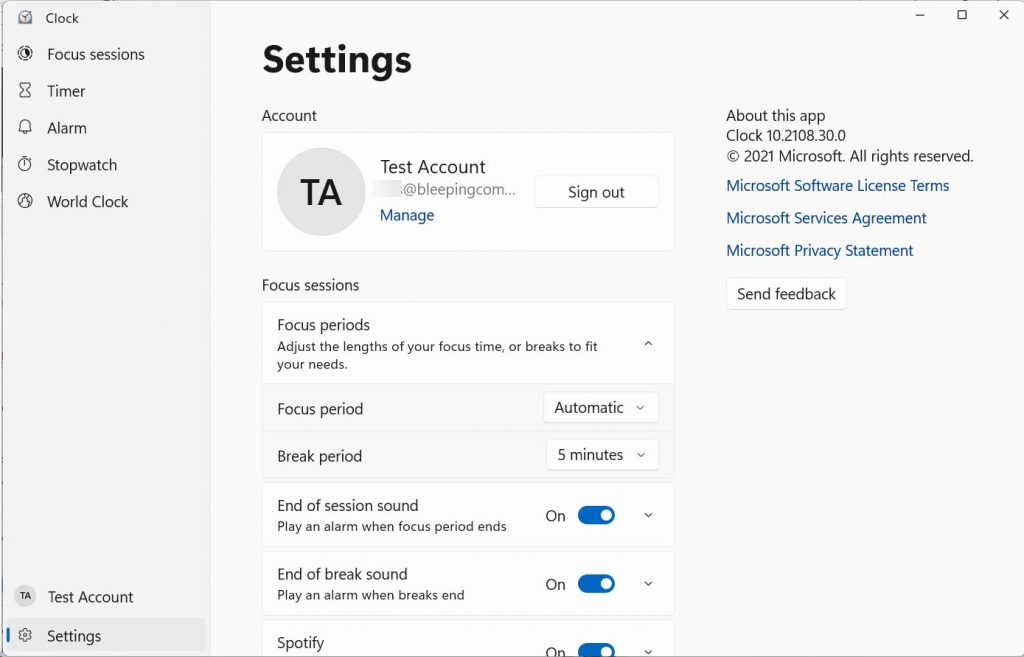Open the Focus period Automatic dropdown
The image size is (1024, 657).
click(601, 408)
